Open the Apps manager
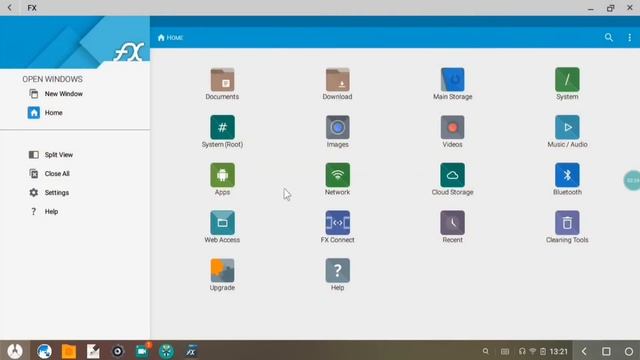The width and height of the screenshot is (640, 360). pyautogui.click(x=222, y=179)
